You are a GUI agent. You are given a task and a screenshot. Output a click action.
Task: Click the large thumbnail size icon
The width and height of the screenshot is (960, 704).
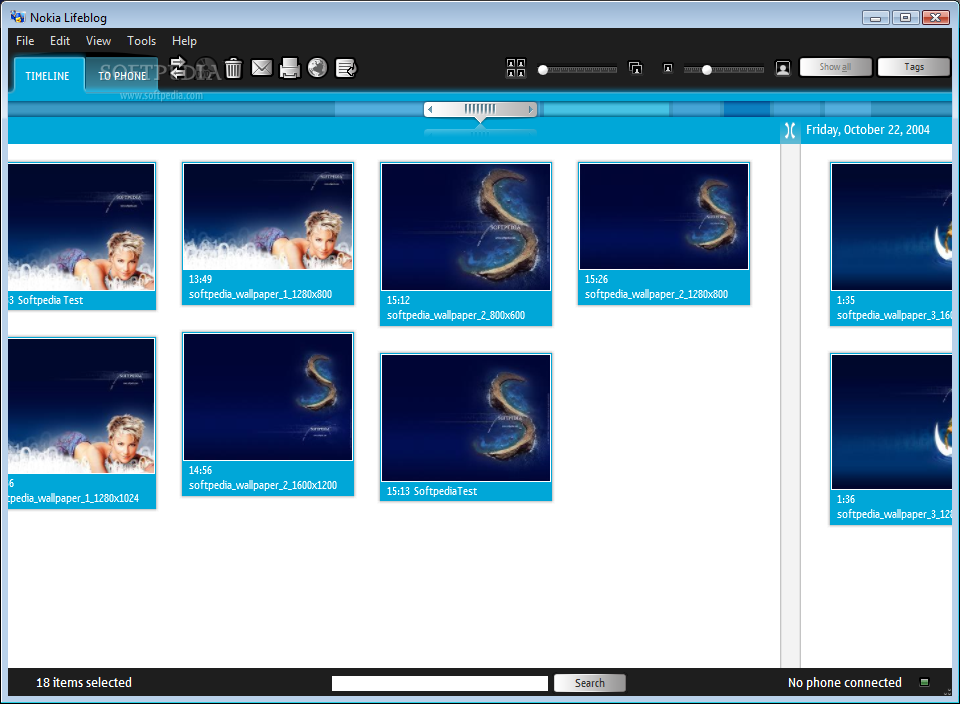[x=782, y=68]
